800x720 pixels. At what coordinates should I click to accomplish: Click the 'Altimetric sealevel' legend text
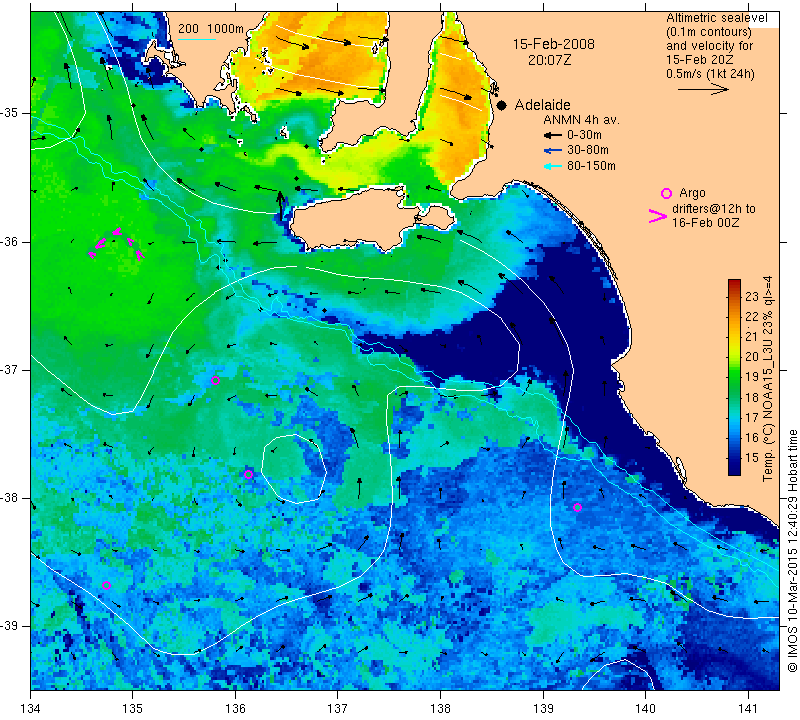tap(717, 18)
